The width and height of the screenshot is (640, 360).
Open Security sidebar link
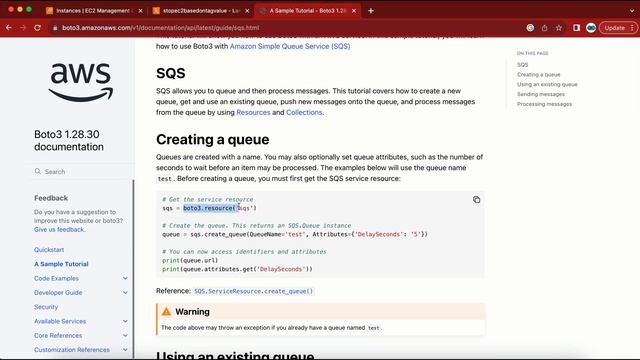pyautogui.click(x=46, y=307)
